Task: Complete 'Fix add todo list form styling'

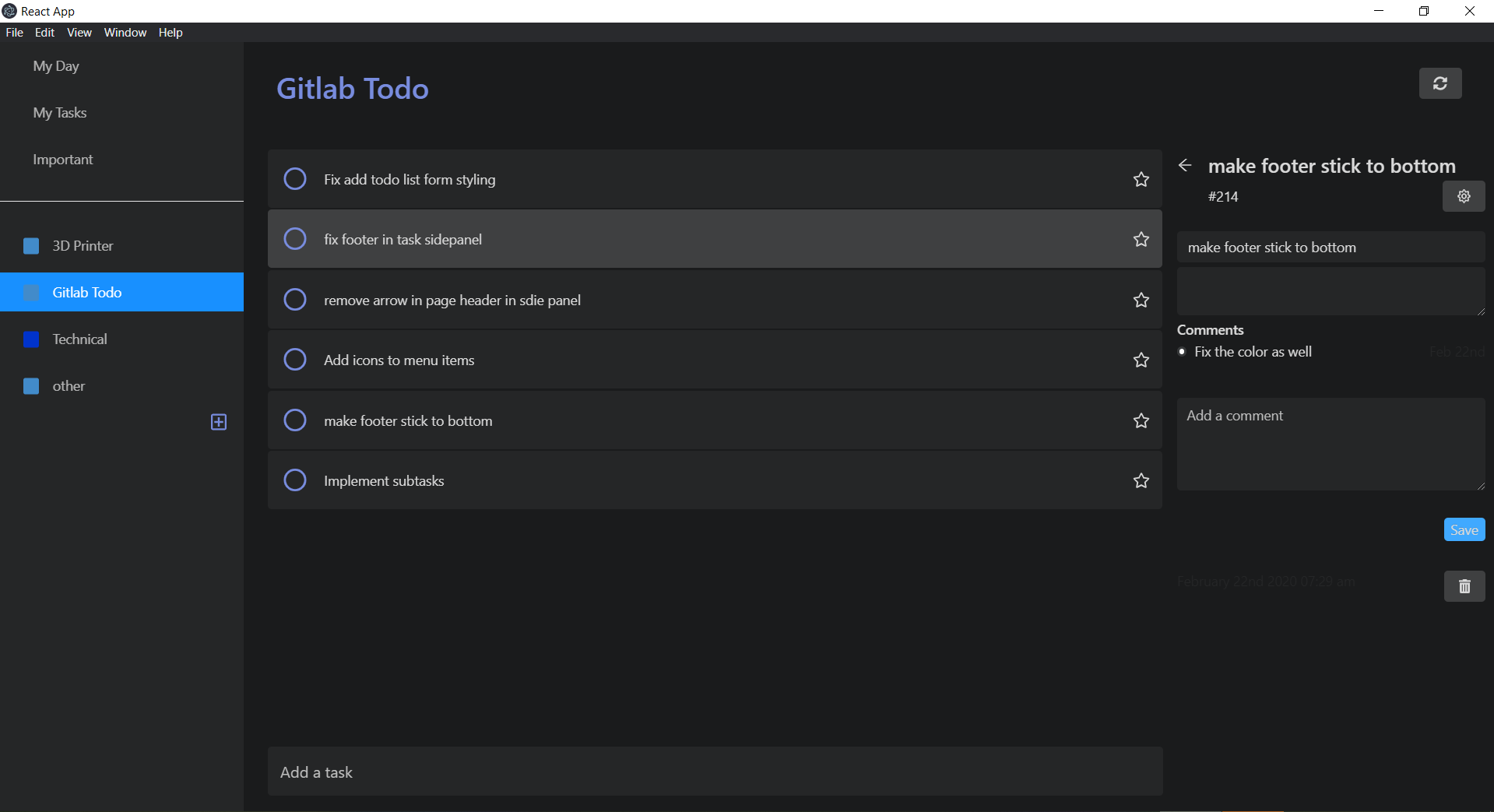Action: (295, 178)
